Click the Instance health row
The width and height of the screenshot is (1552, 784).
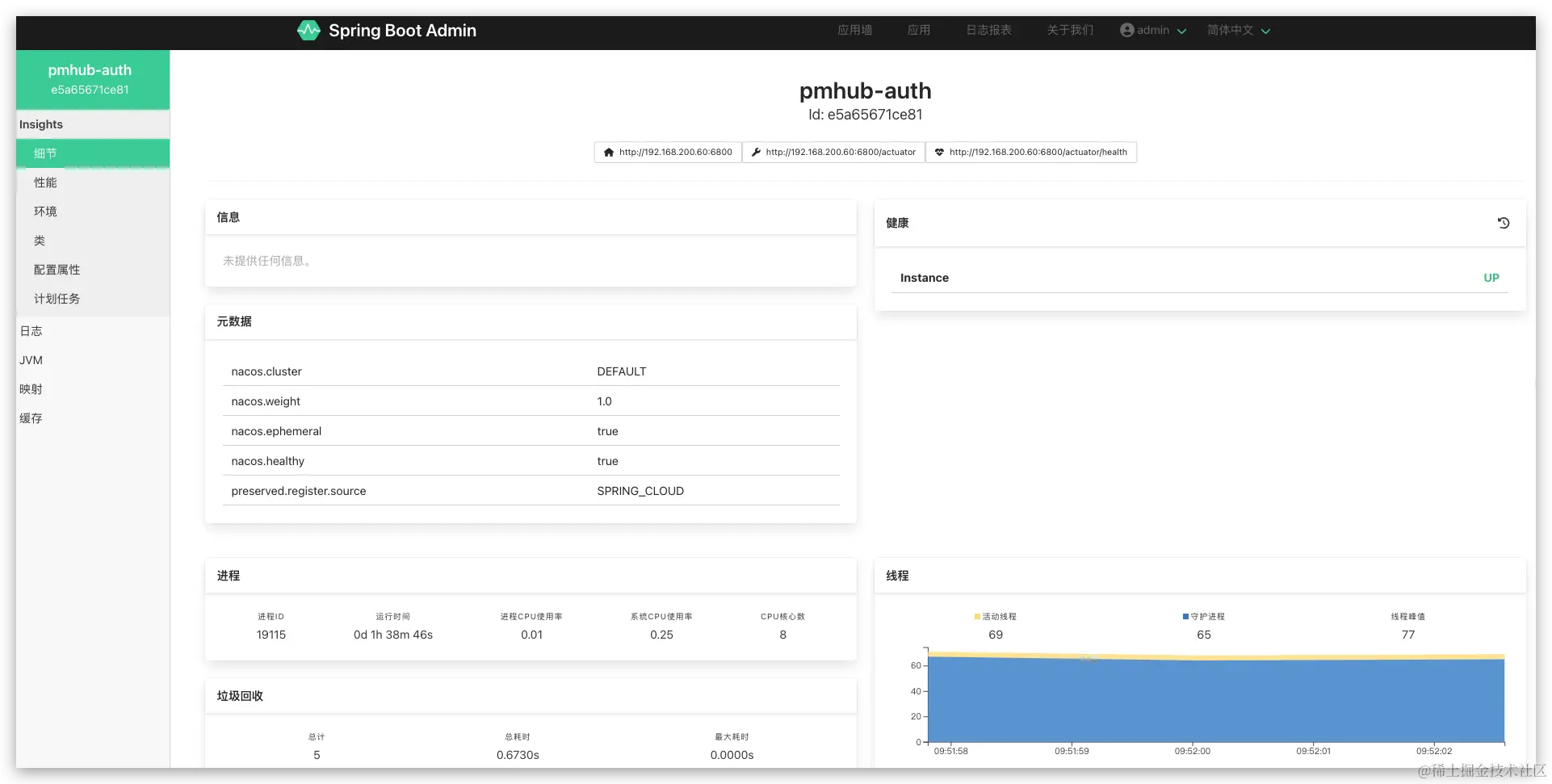pyautogui.click(x=1199, y=278)
